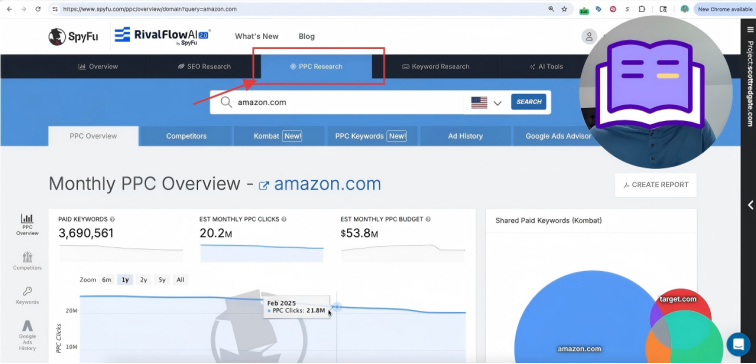Click the Shared Paid Keywords (Kombat) heading

[548, 220]
